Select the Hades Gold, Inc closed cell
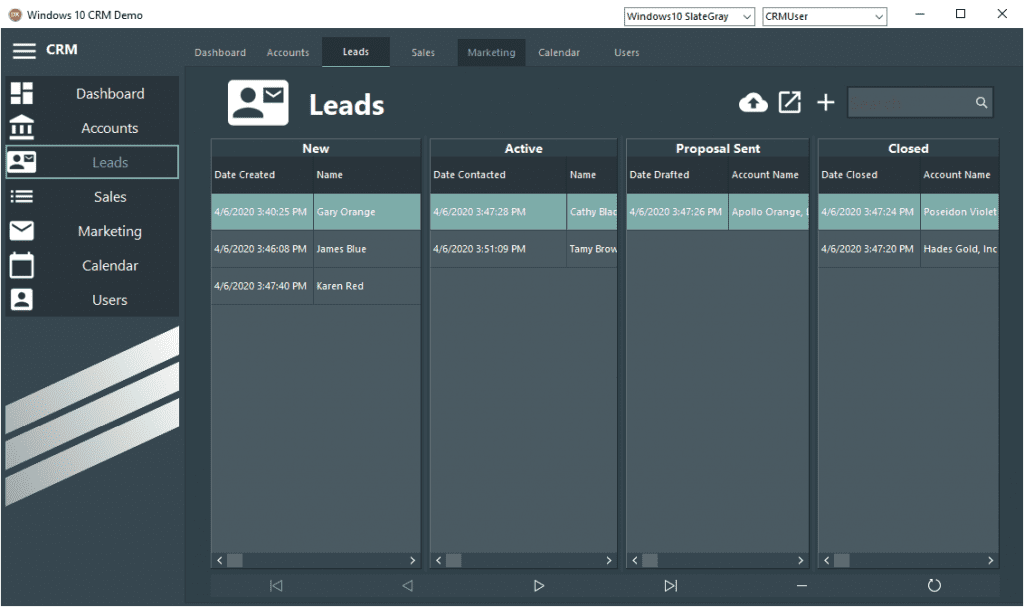 pyautogui.click(x=959, y=249)
